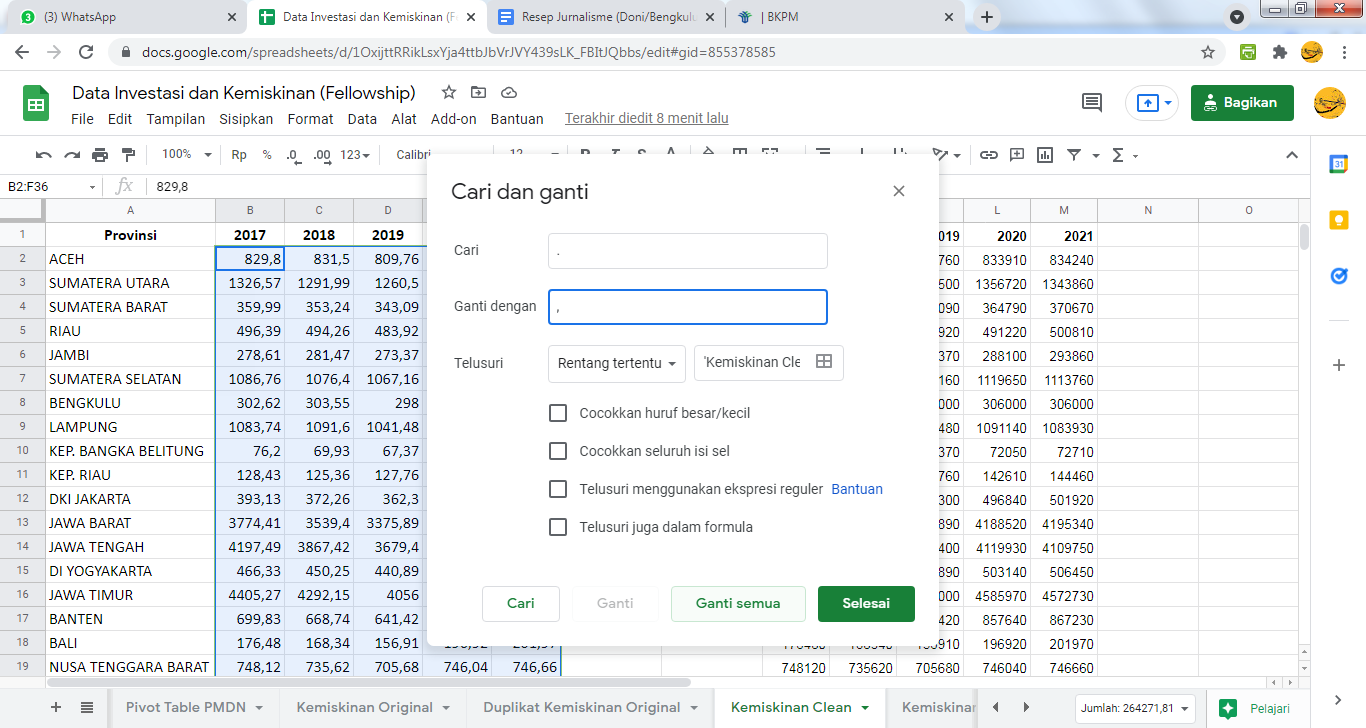Tick Telusuri juga dalam formula checkbox

tap(558, 527)
